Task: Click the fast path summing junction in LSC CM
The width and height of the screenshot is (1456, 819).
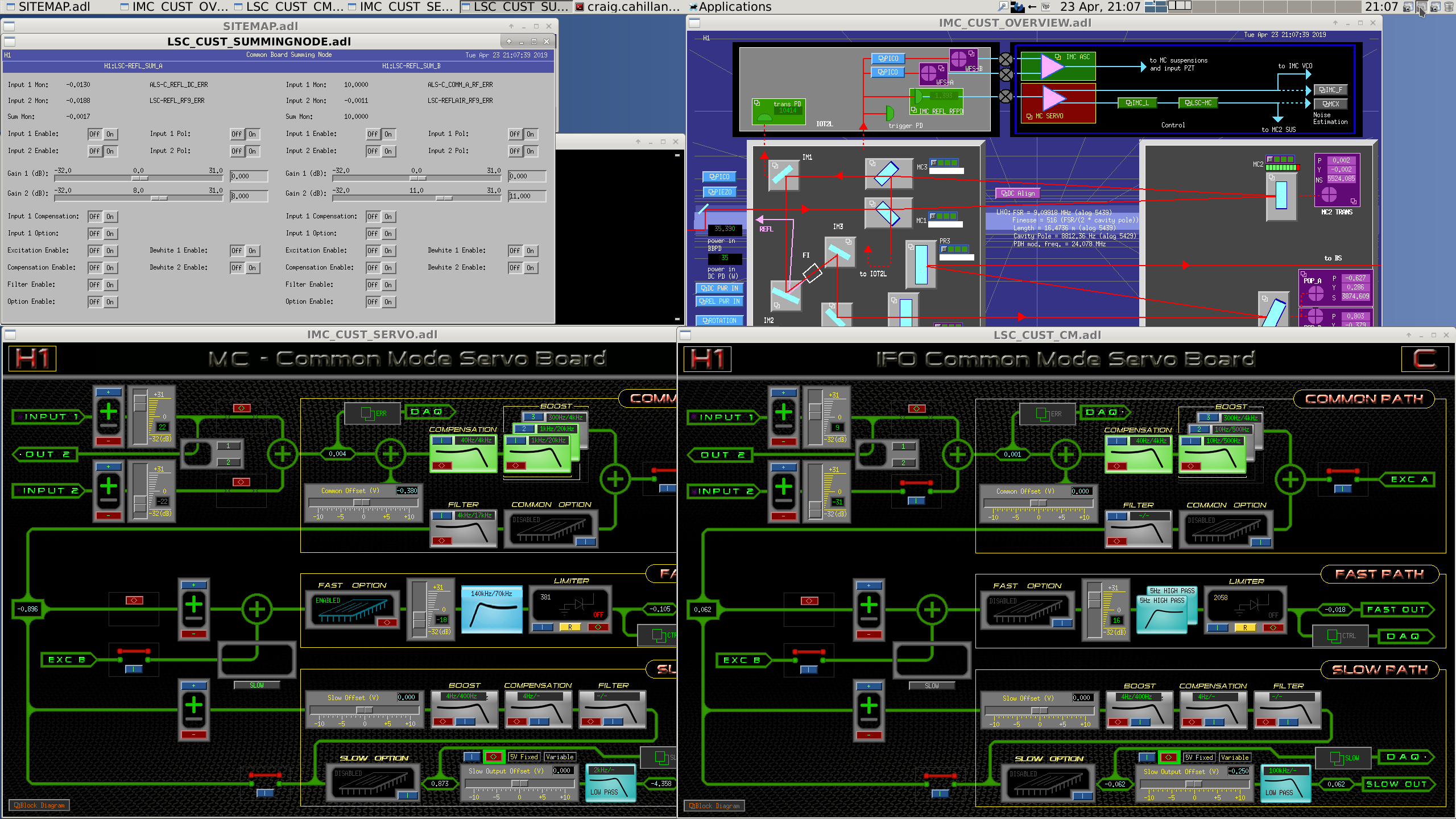Action: [x=932, y=610]
